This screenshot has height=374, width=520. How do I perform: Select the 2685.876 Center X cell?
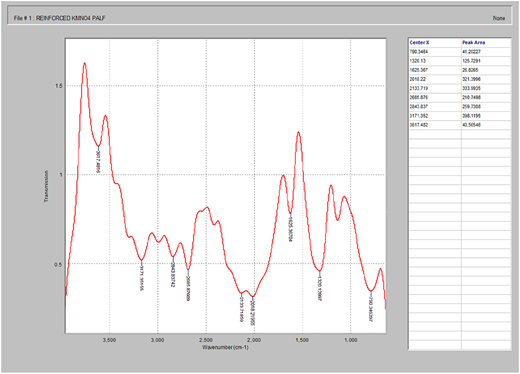click(x=435, y=98)
